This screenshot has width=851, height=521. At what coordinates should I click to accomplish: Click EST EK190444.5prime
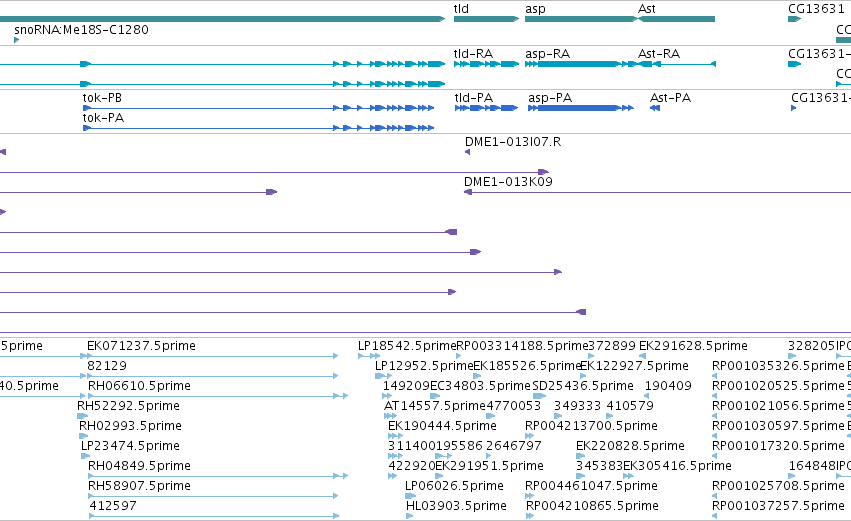point(442,426)
